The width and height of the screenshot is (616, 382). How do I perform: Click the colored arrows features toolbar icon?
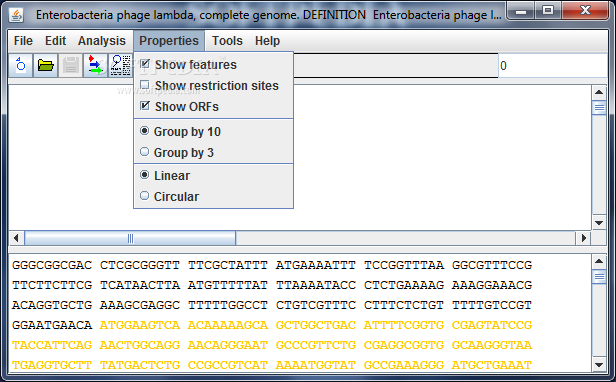click(x=95, y=65)
